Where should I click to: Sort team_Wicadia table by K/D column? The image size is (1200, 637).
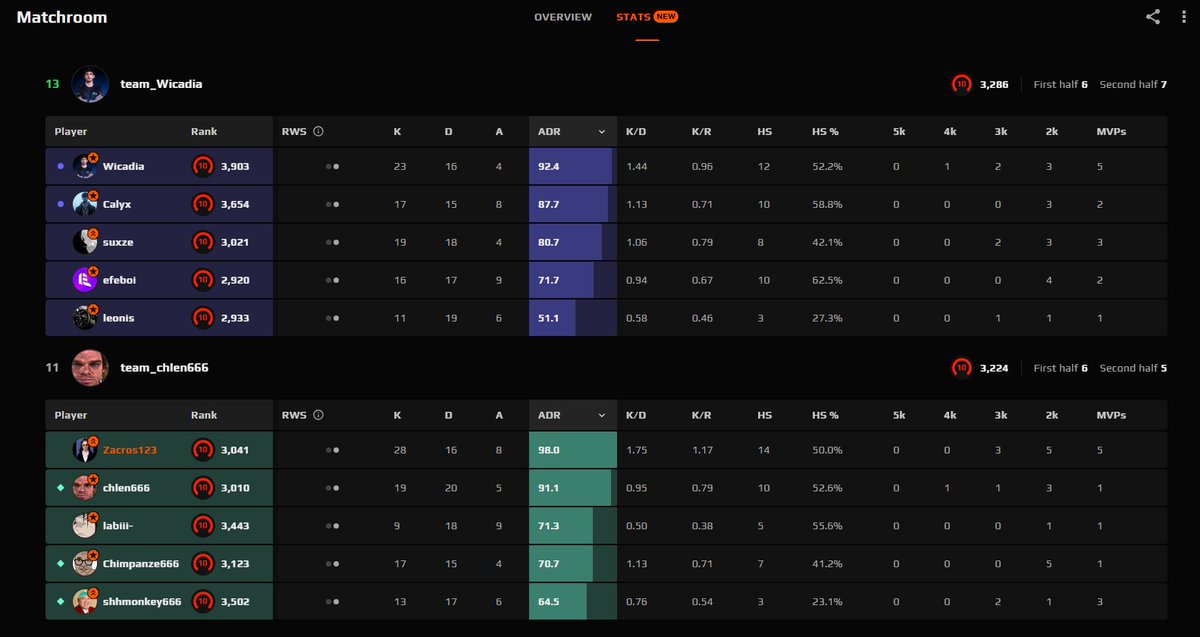[x=636, y=132]
